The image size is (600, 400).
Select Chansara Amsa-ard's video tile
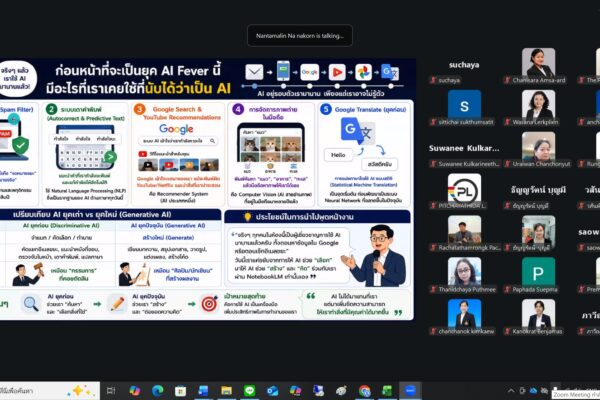(538, 62)
